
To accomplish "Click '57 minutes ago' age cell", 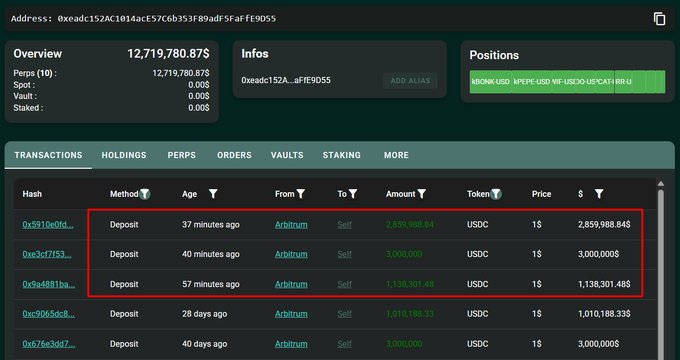I will click(x=211, y=284).
